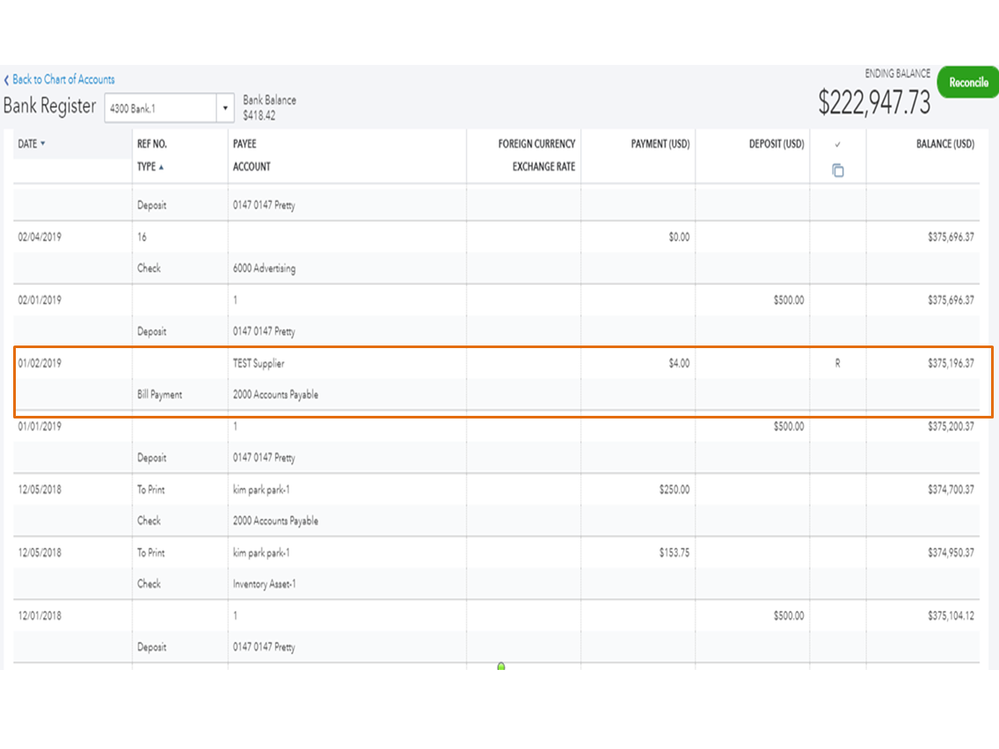999x749 pixels.
Task: Open the bank account dropdown arrow
Action: click(226, 108)
